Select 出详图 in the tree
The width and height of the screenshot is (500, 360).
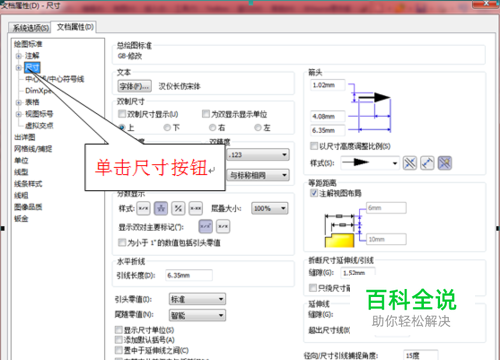[25, 137]
